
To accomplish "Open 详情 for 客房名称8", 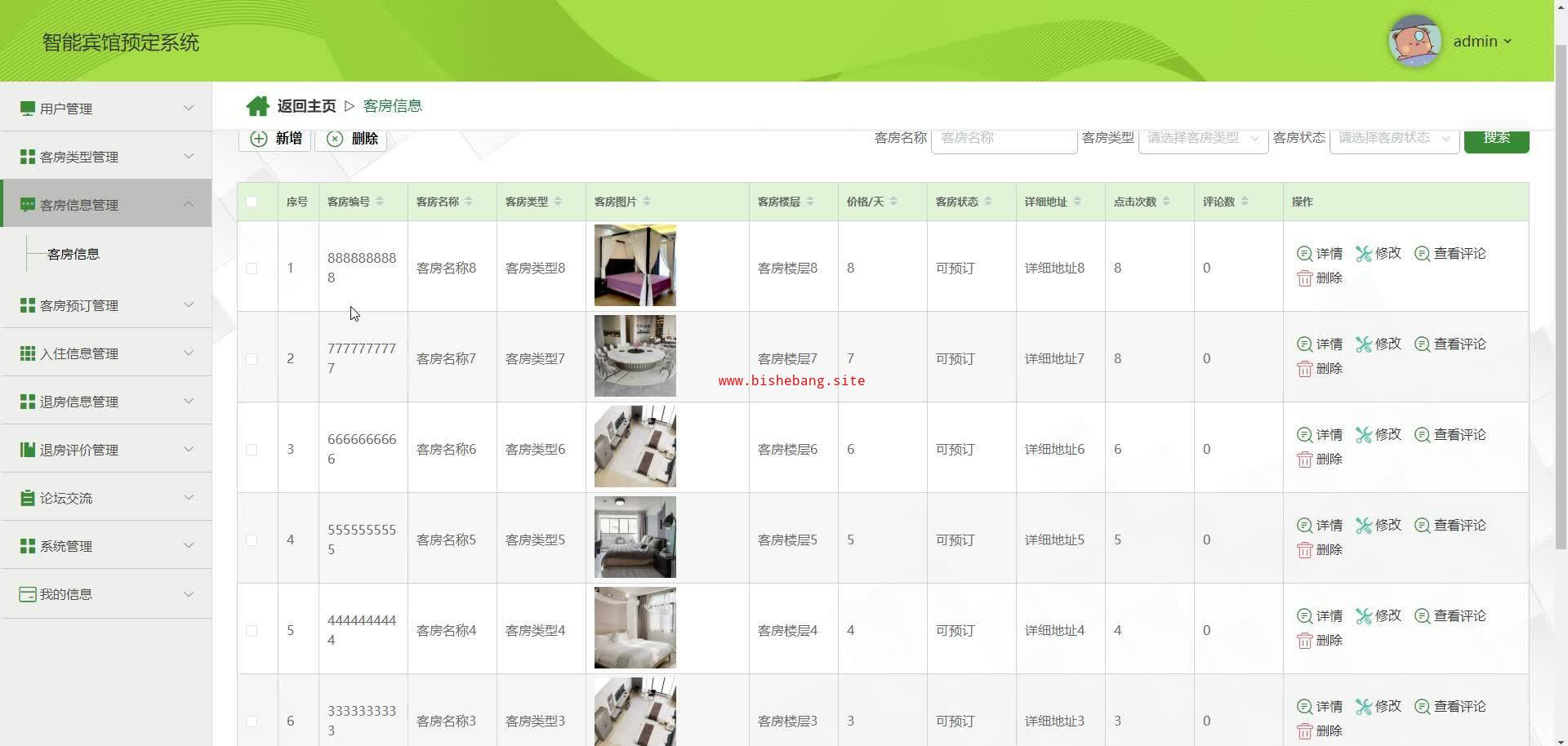I will pyautogui.click(x=1320, y=254).
